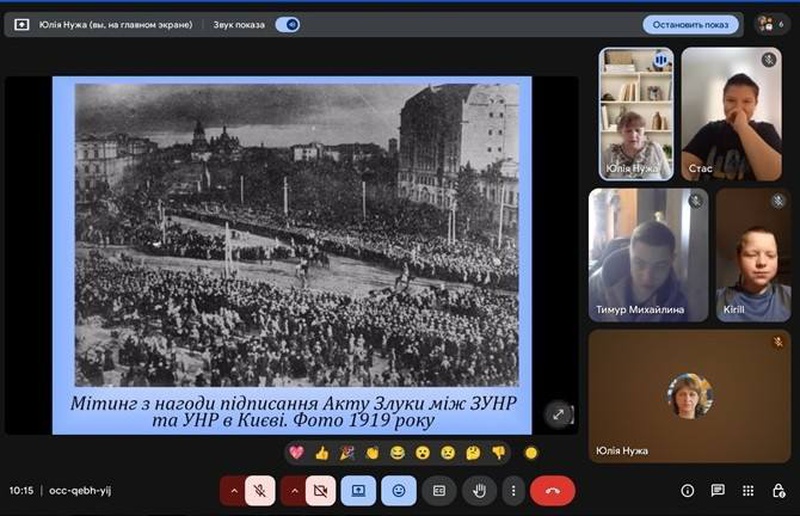
Task: Expand the microphone audio settings arrow
Action: tap(234, 491)
